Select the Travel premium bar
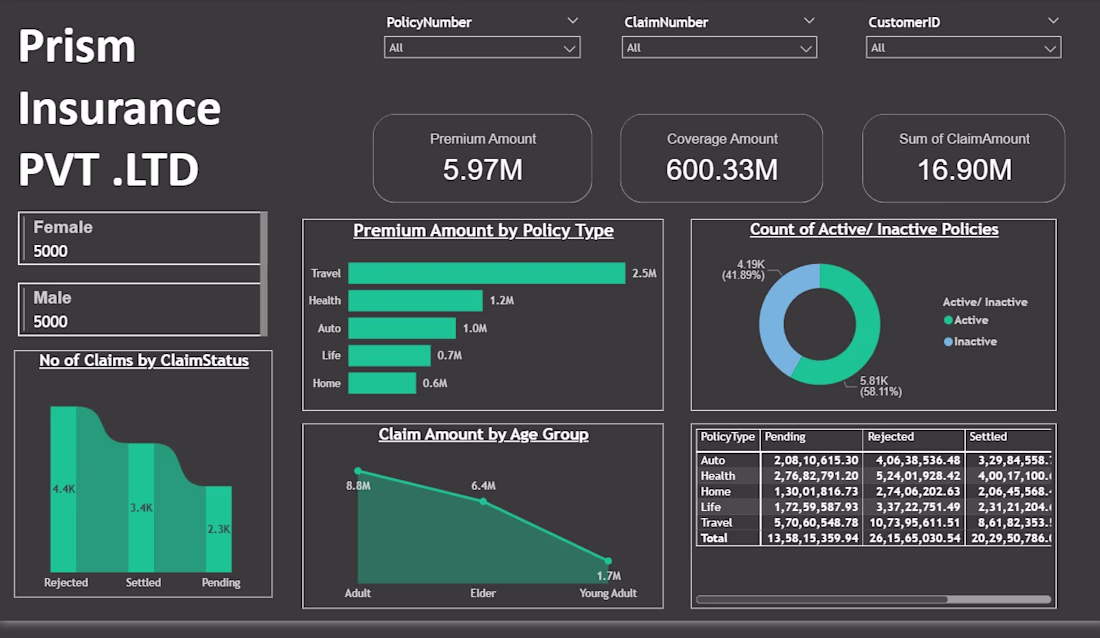1100x638 pixels. (x=487, y=273)
